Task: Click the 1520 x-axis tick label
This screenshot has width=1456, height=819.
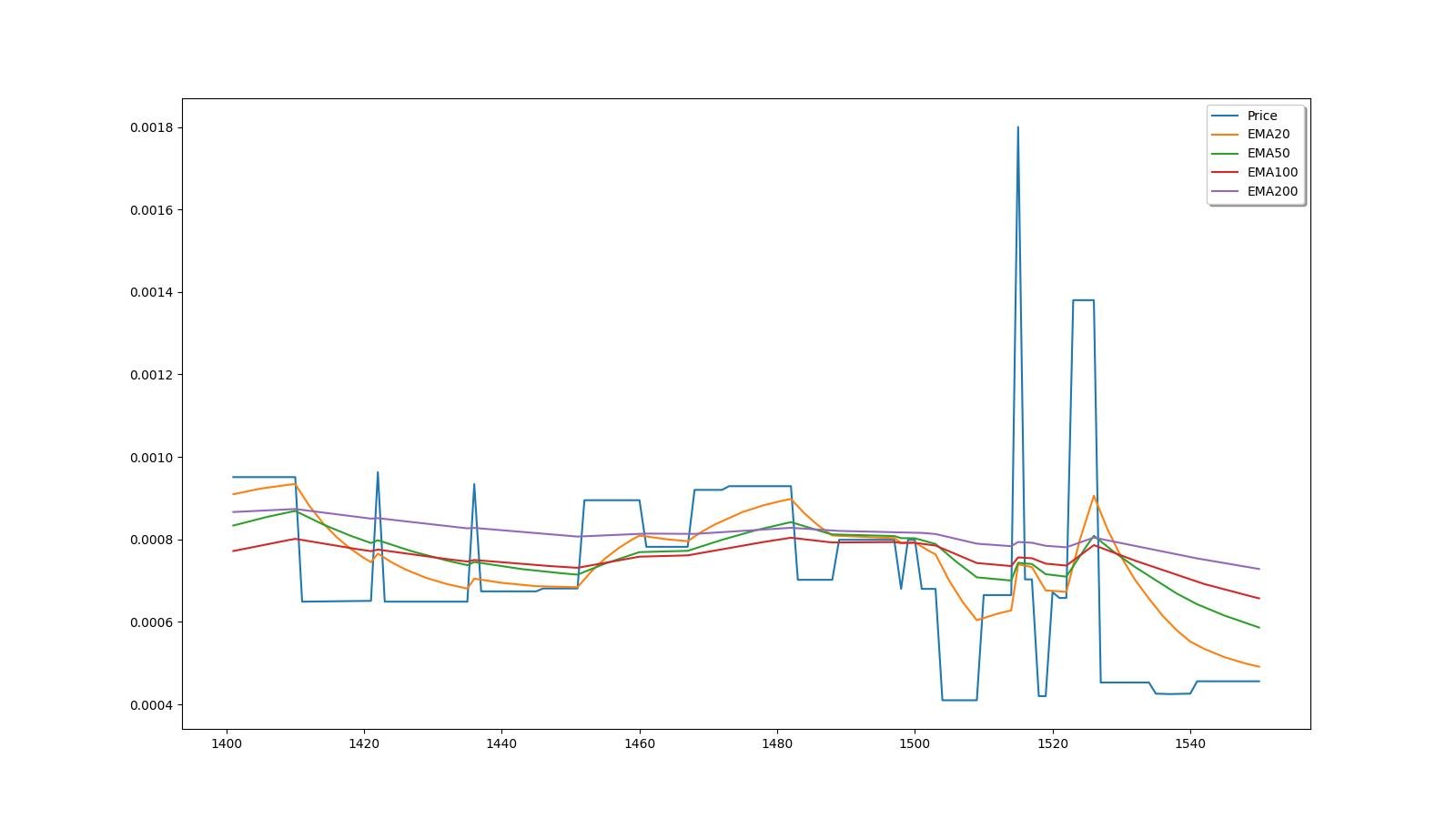Action: point(1053,743)
